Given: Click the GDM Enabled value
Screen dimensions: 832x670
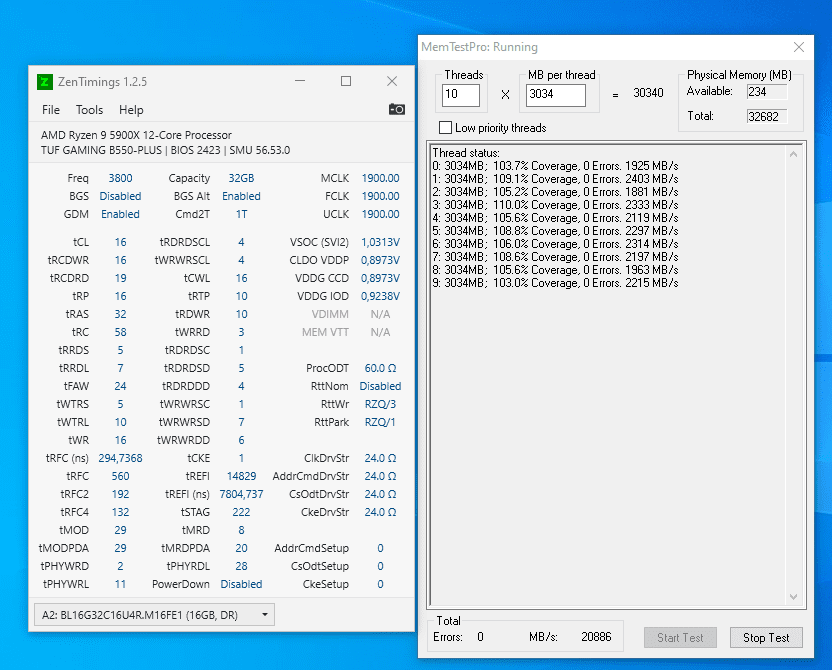Looking at the screenshot, I should coord(120,214).
